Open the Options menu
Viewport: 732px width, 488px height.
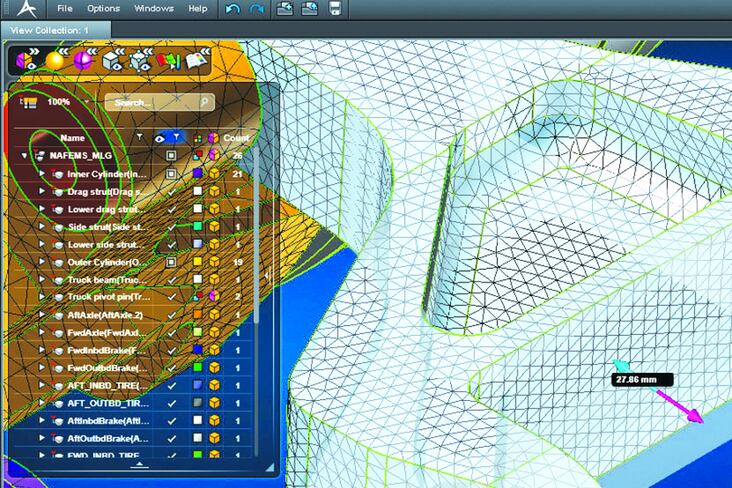click(x=103, y=8)
